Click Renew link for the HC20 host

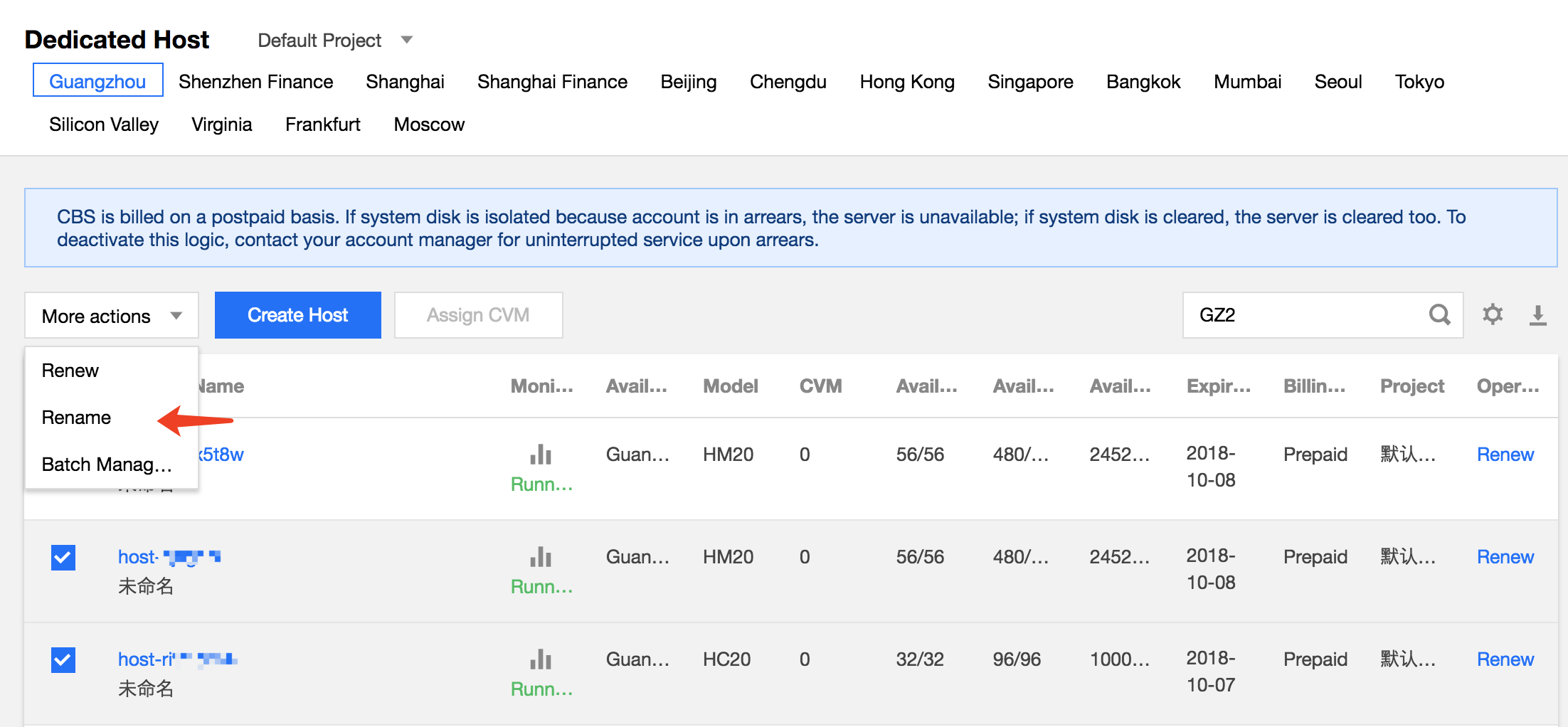click(1505, 659)
